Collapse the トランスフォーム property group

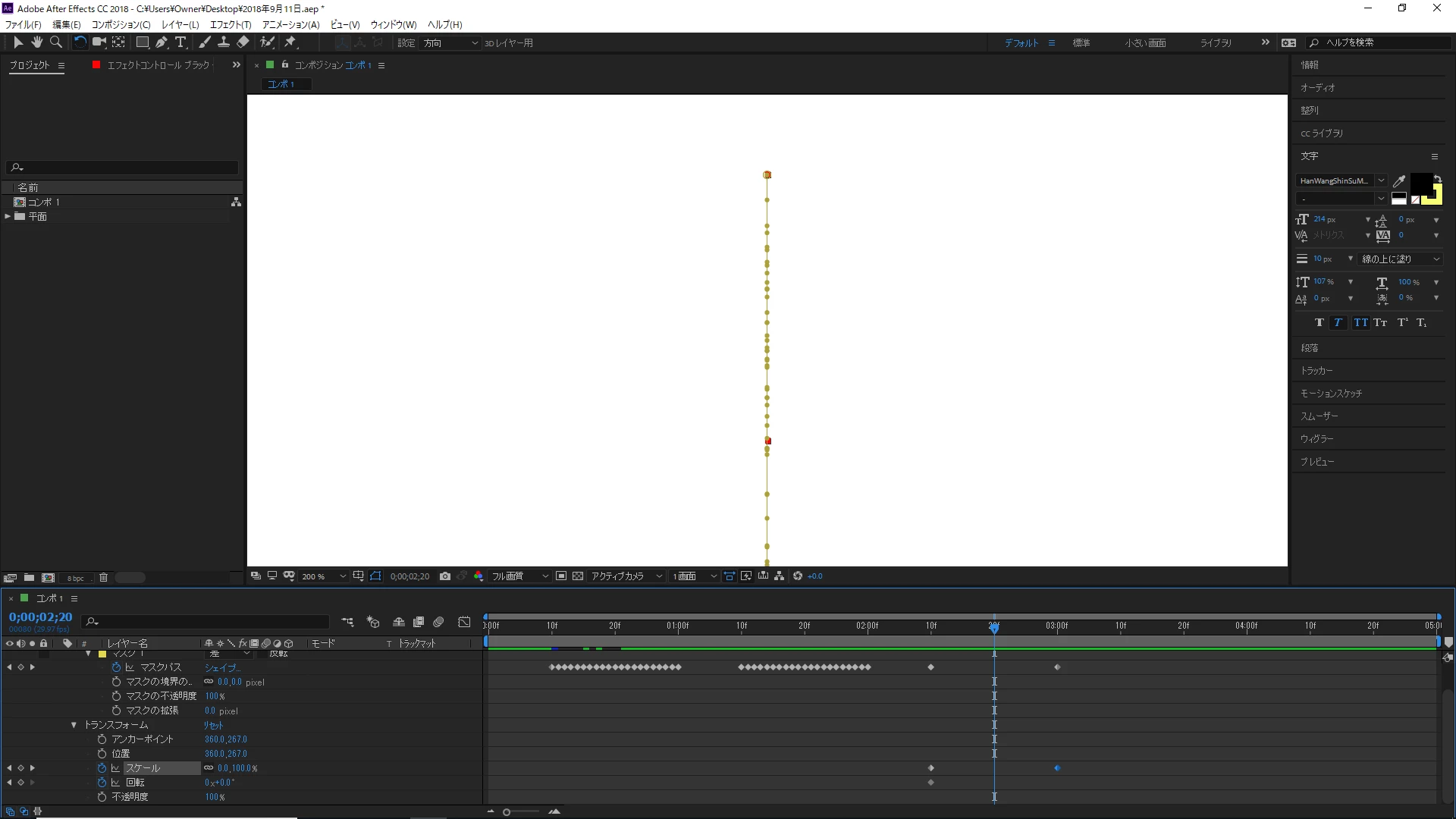click(74, 725)
